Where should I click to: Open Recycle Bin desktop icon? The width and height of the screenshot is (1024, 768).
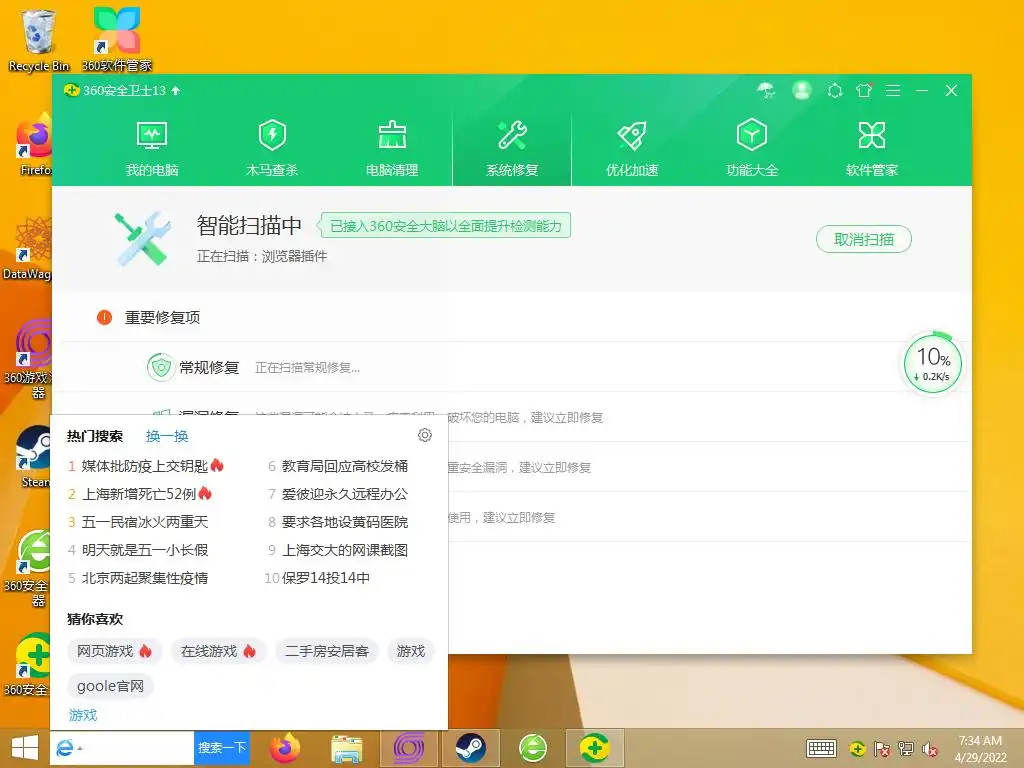39,40
